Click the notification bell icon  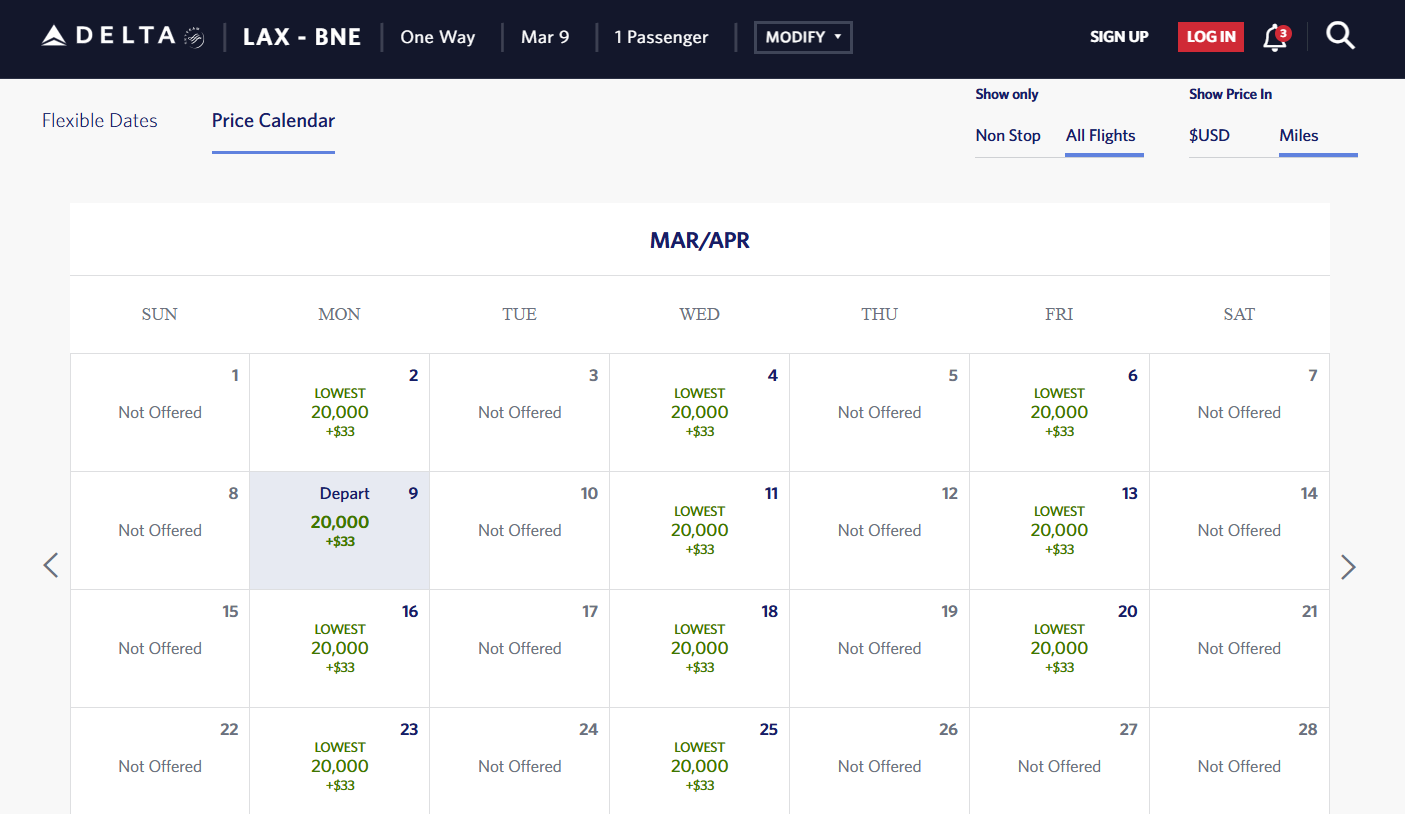(x=1272, y=38)
